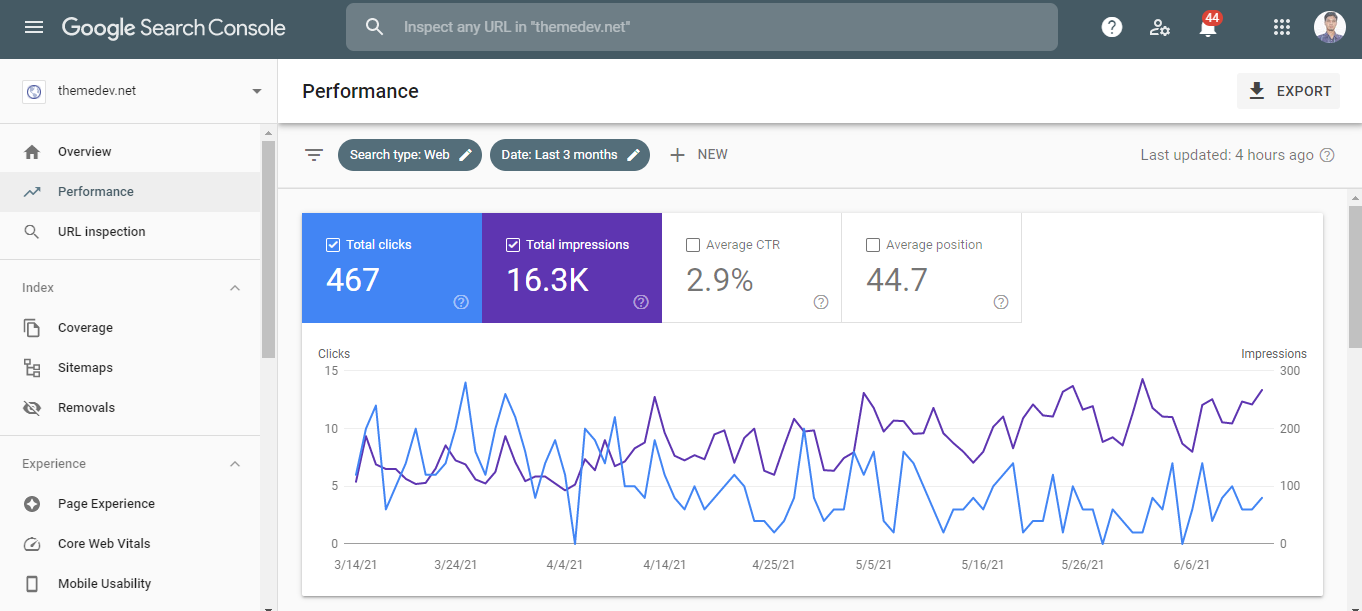Open the Help question mark icon

[1112, 27]
